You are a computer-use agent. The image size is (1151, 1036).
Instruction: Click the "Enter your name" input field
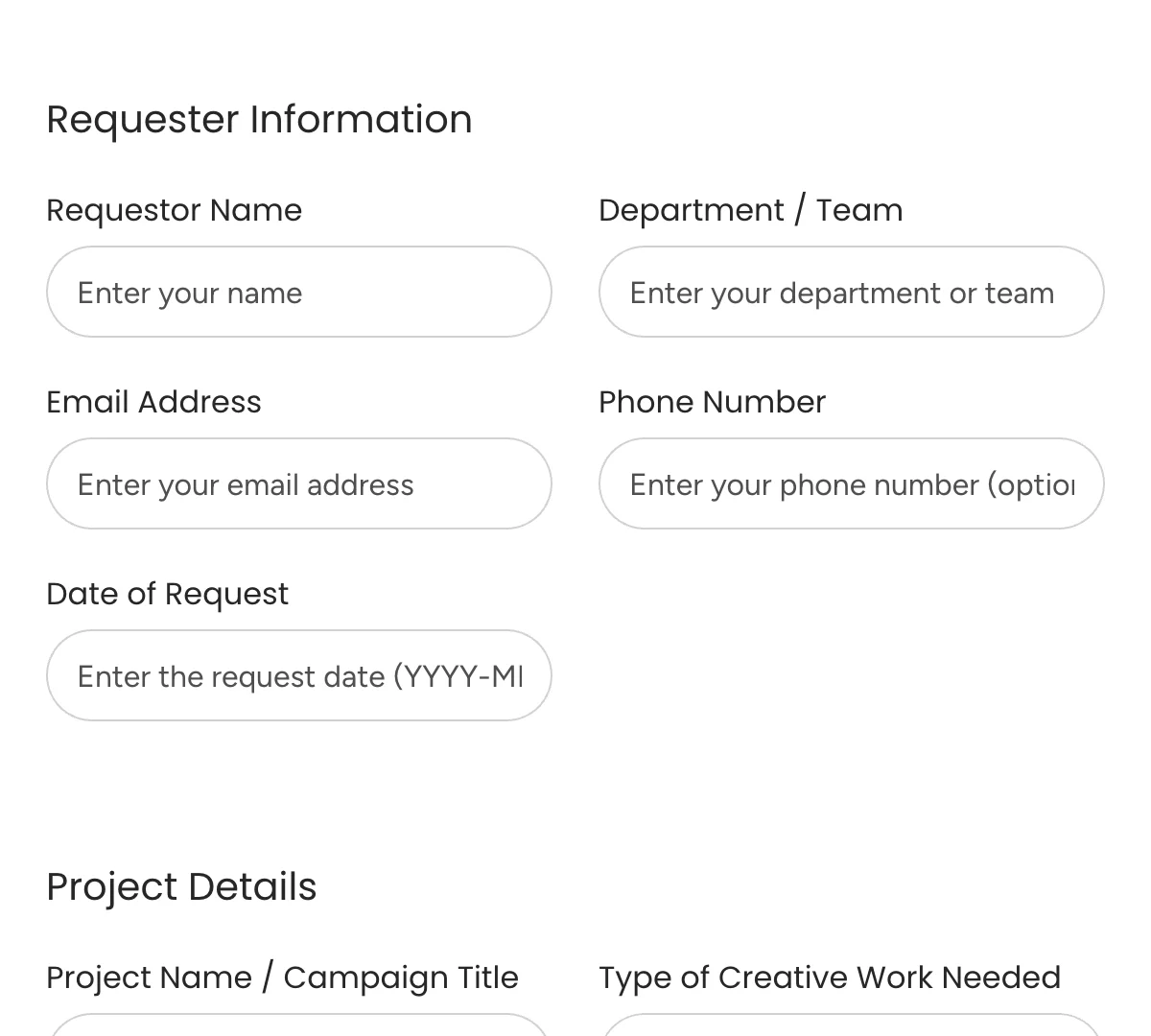(299, 292)
